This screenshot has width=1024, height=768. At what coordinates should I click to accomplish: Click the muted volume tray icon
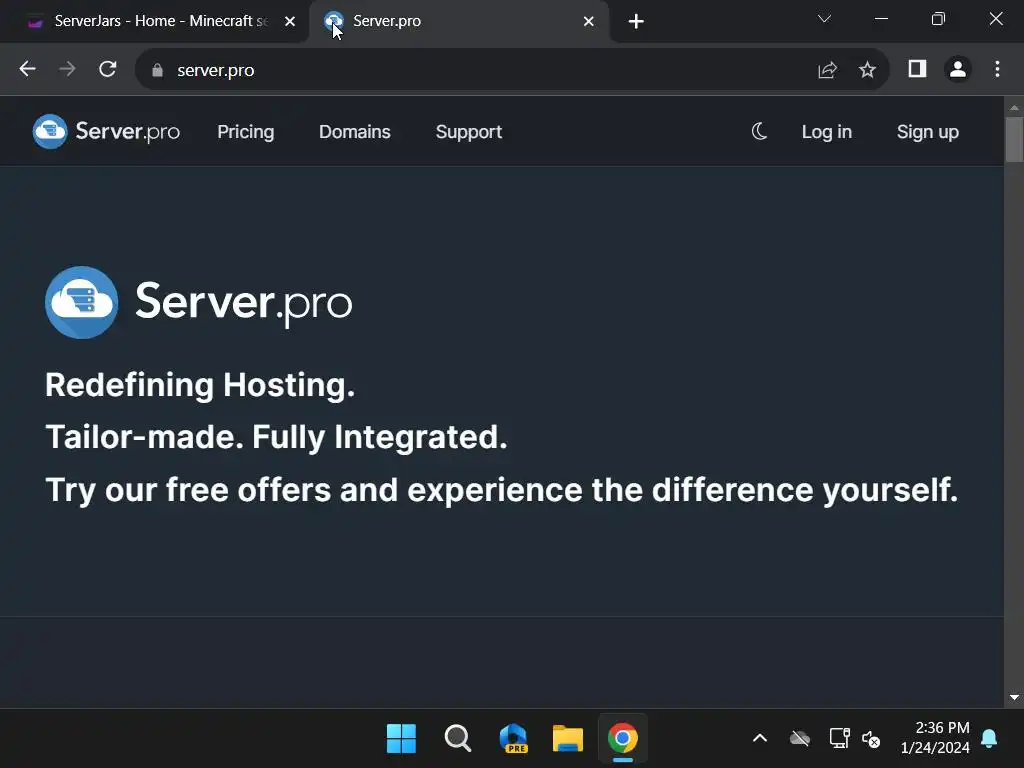[x=871, y=739]
